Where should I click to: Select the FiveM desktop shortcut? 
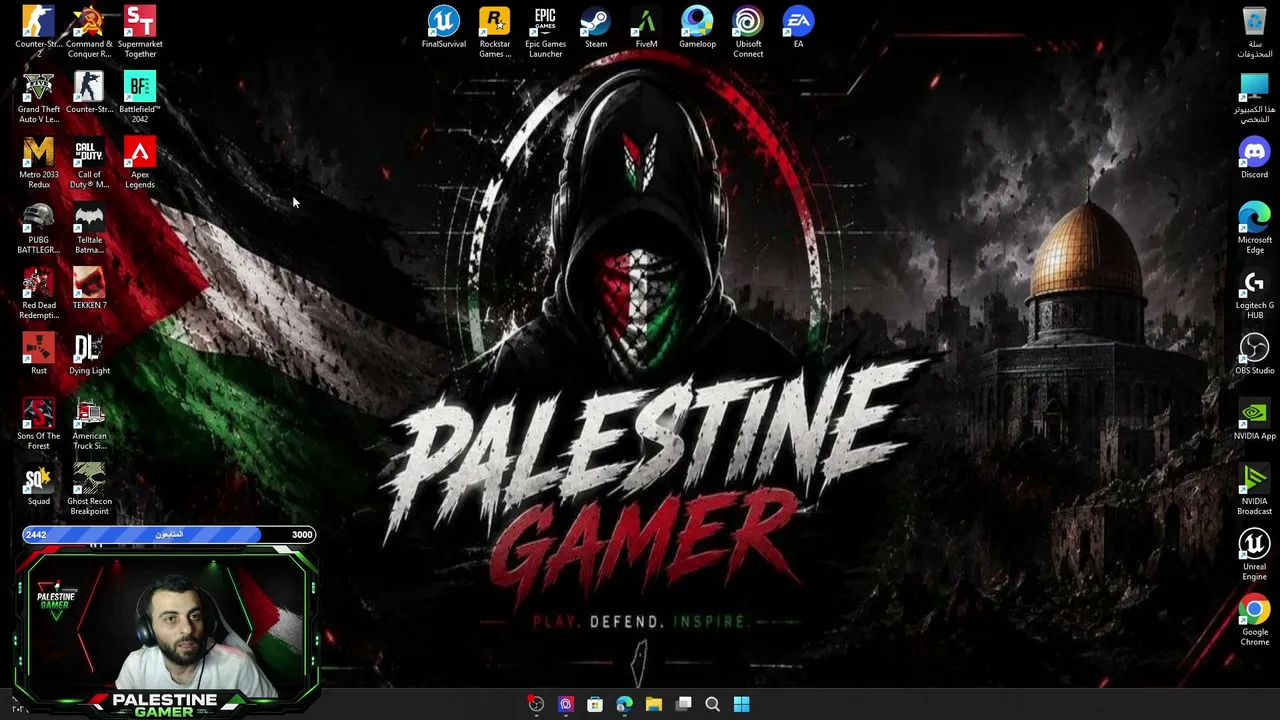pos(646,27)
